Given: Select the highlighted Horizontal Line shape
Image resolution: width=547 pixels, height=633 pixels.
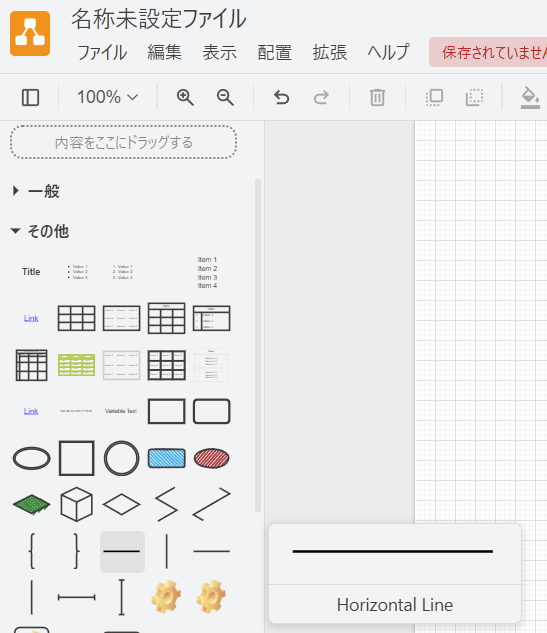Looking at the screenshot, I should (122, 551).
